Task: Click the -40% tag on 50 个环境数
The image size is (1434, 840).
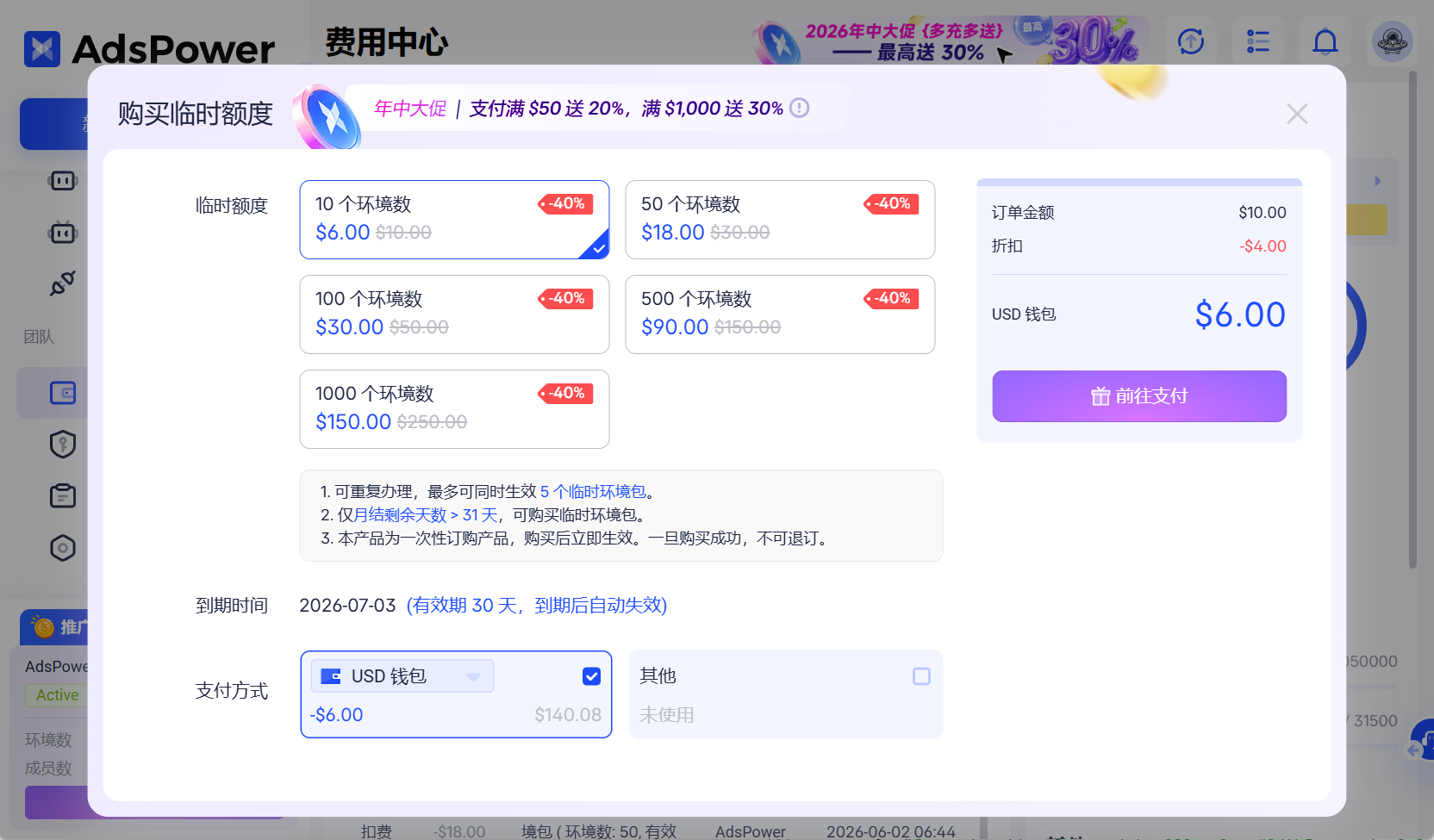Action: (x=891, y=203)
